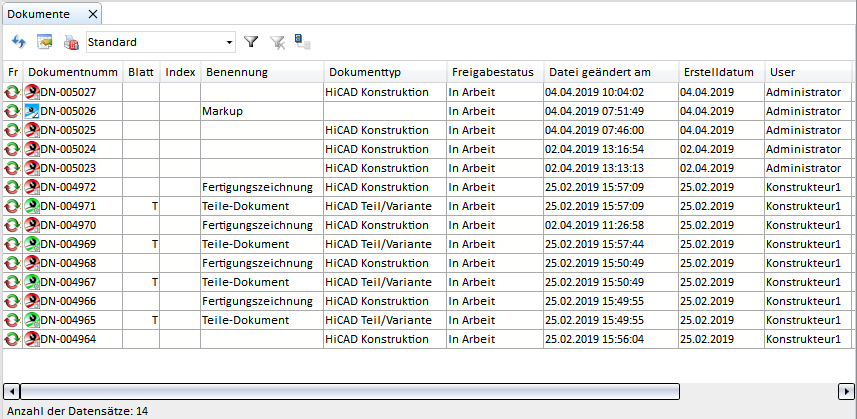Click the printer report toolbar icon
Screen dimensions: 857x419
click(x=71, y=42)
